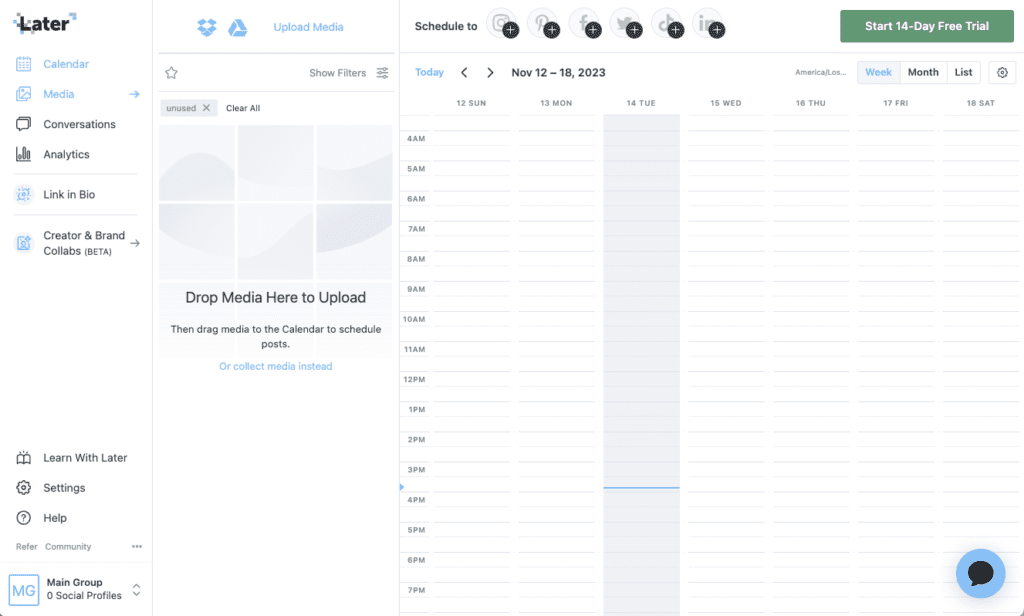Select Calendar in the sidebar
1024x616 pixels.
pyautogui.click(x=66, y=64)
